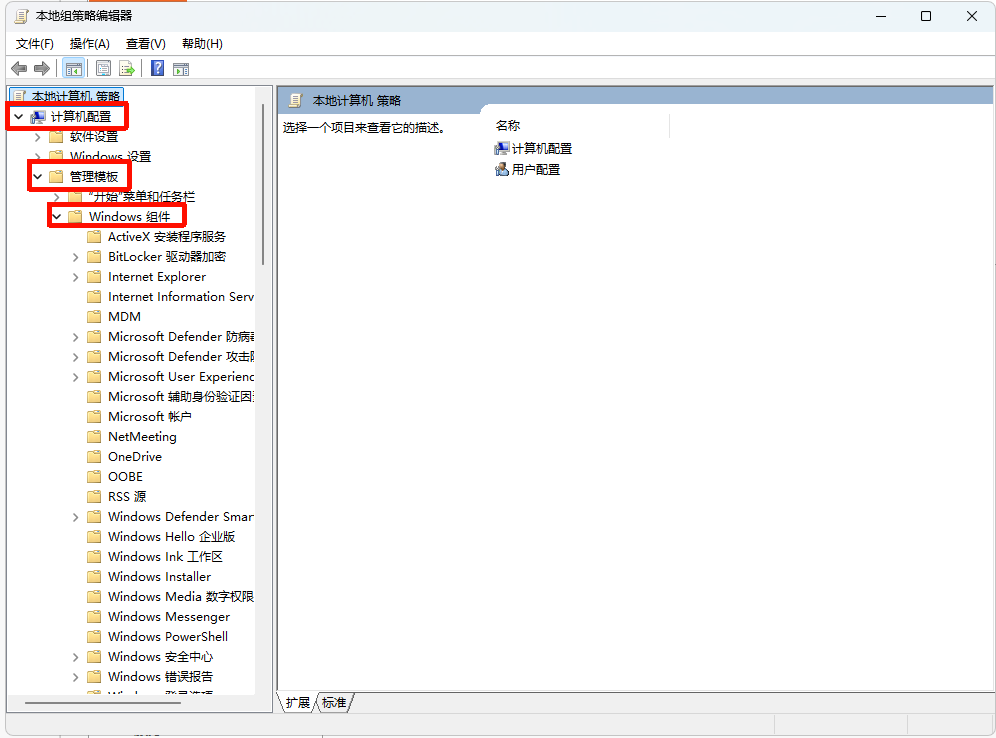
Task: Click the tree pane horizontal scrollbar
Action: [100, 703]
